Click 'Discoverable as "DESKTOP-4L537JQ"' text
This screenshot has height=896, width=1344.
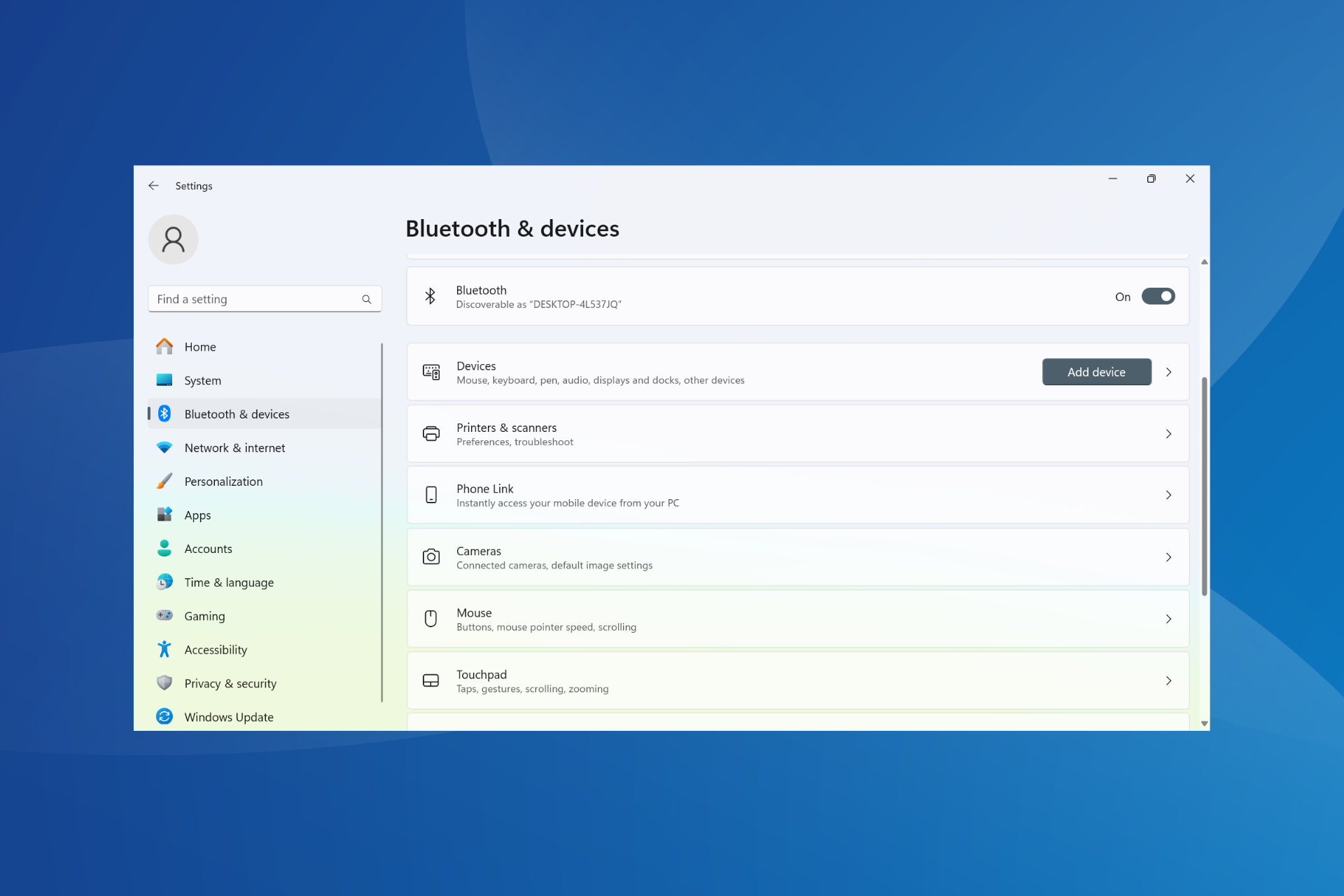(539, 304)
